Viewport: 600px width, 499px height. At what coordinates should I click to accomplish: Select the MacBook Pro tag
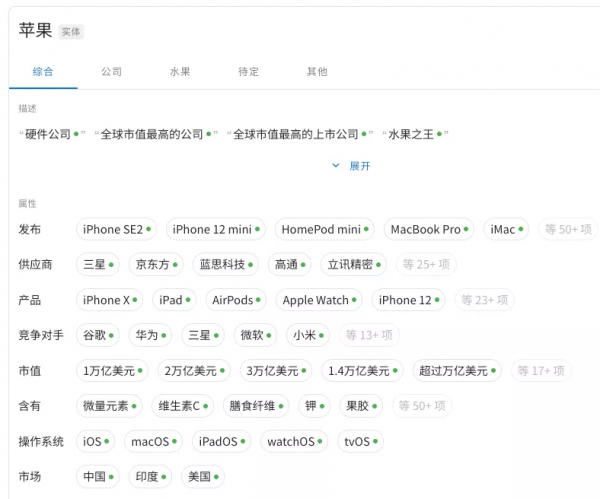tap(429, 229)
